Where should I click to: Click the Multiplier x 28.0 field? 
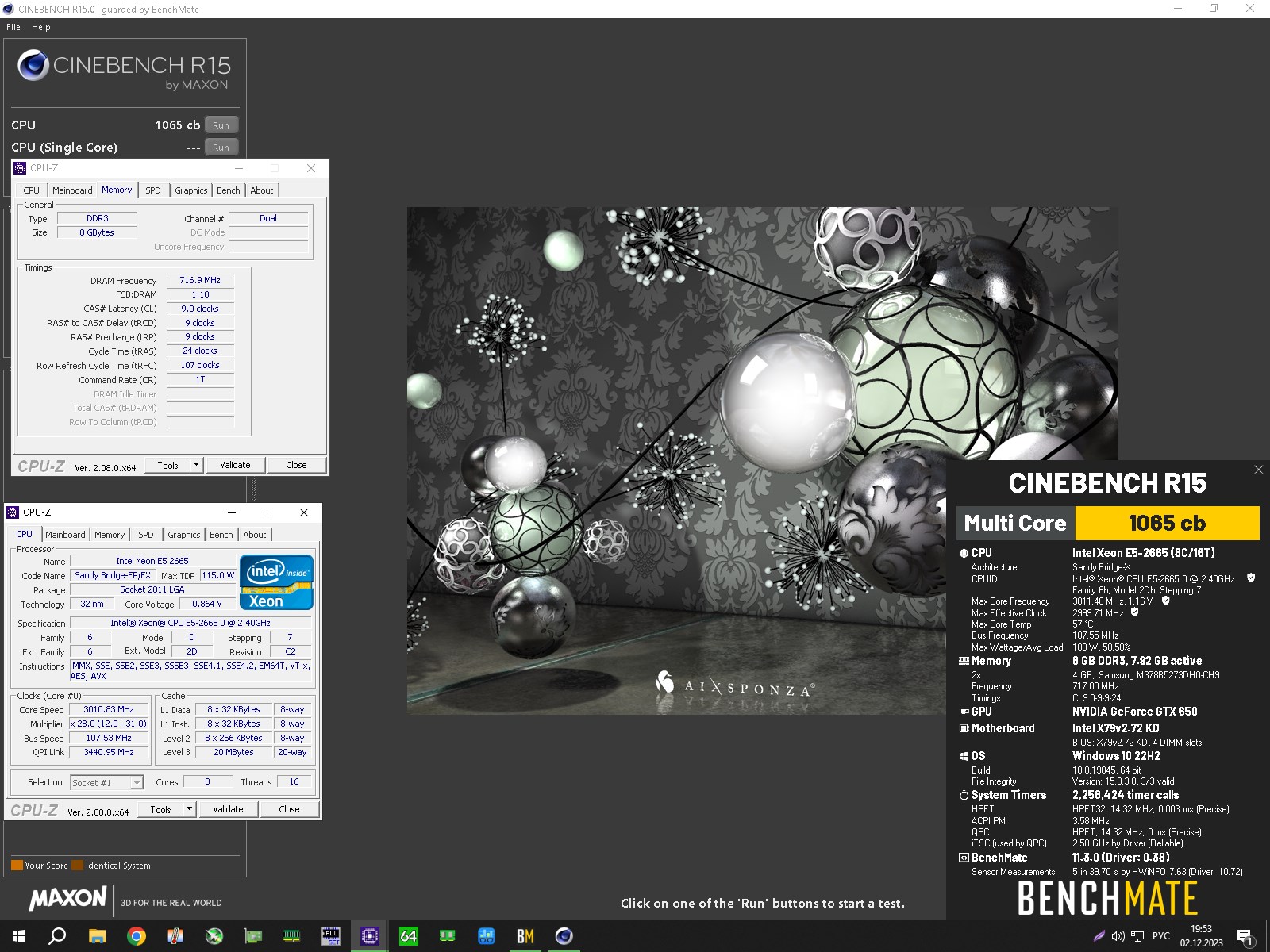click(109, 724)
